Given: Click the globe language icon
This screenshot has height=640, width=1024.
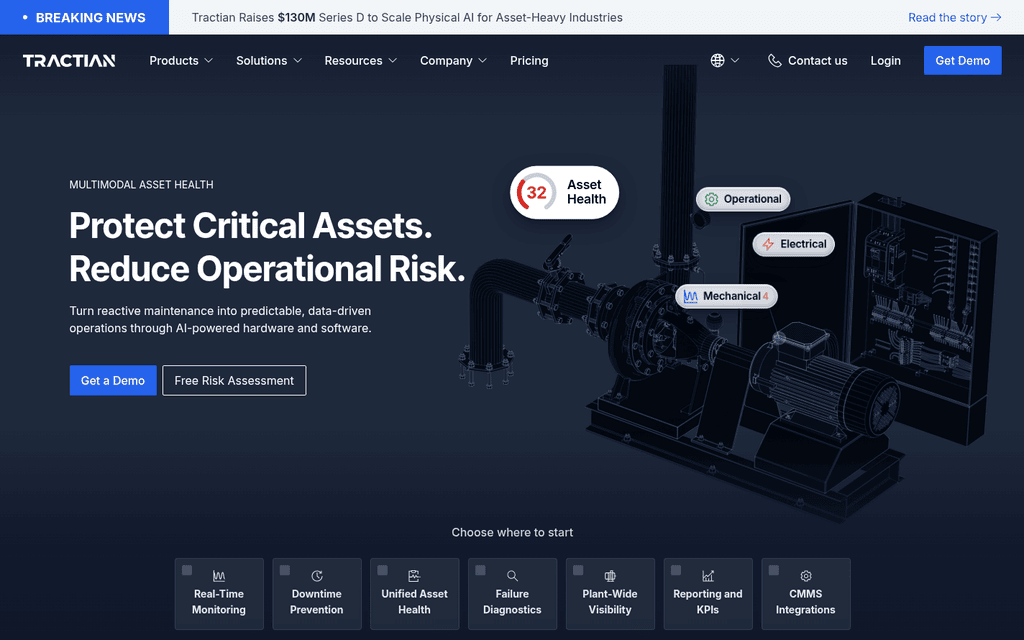Looking at the screenshot, I should click(717, 61).
